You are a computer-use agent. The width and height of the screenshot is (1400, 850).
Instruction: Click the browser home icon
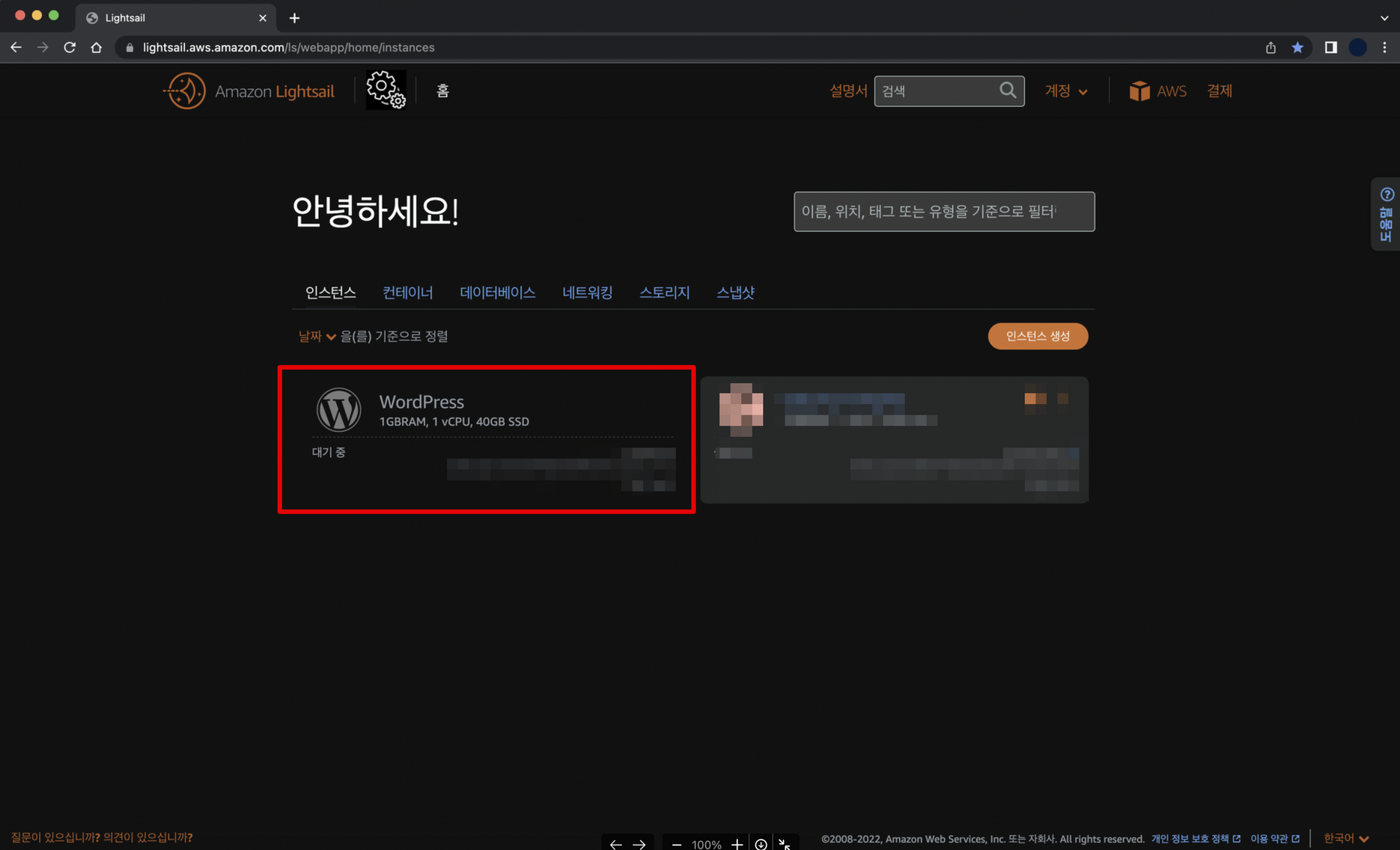pyautogui.click(x=96, y=47)
